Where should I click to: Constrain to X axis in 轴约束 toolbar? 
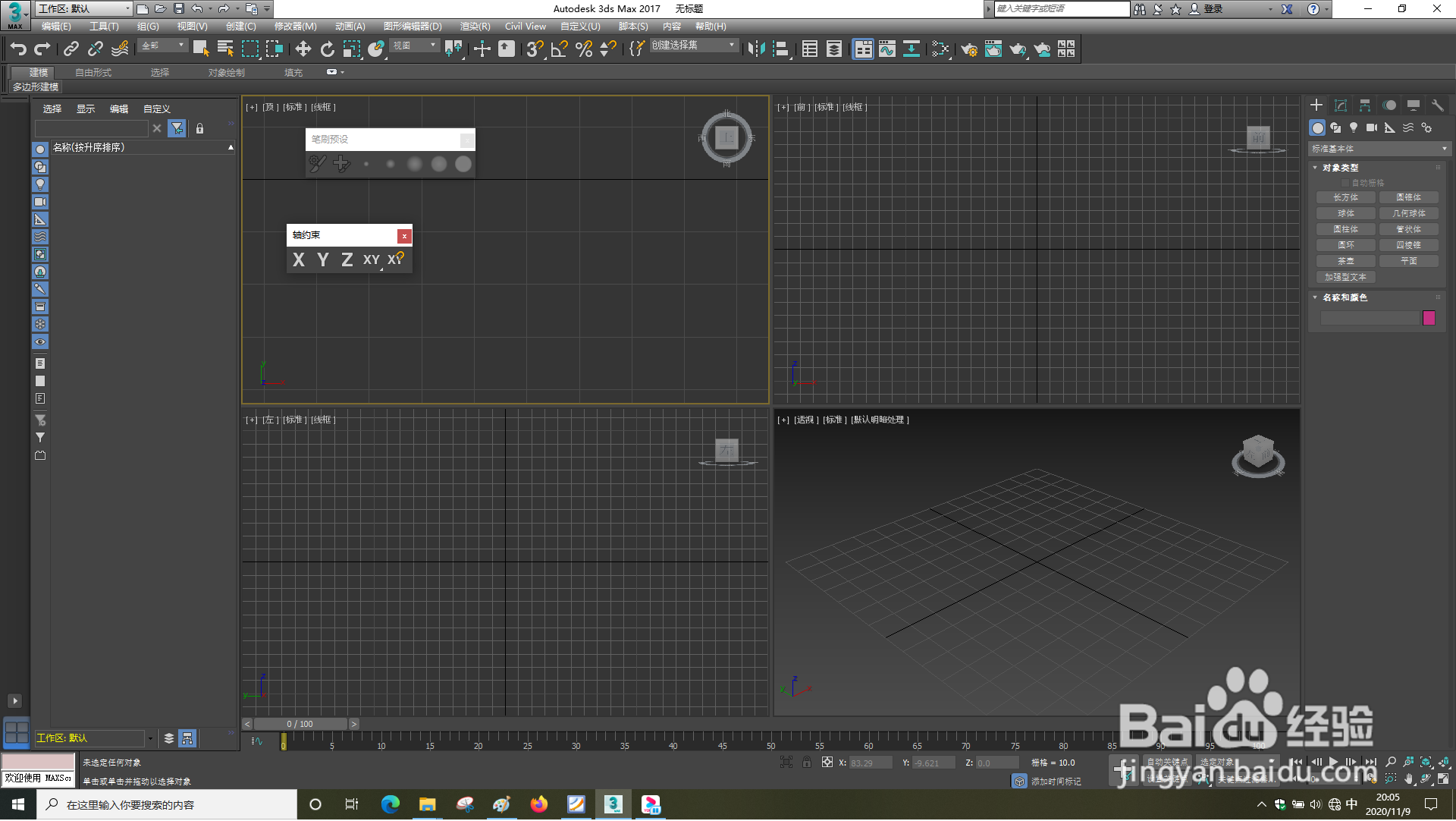pyautogui.click(x=299, y=260)
